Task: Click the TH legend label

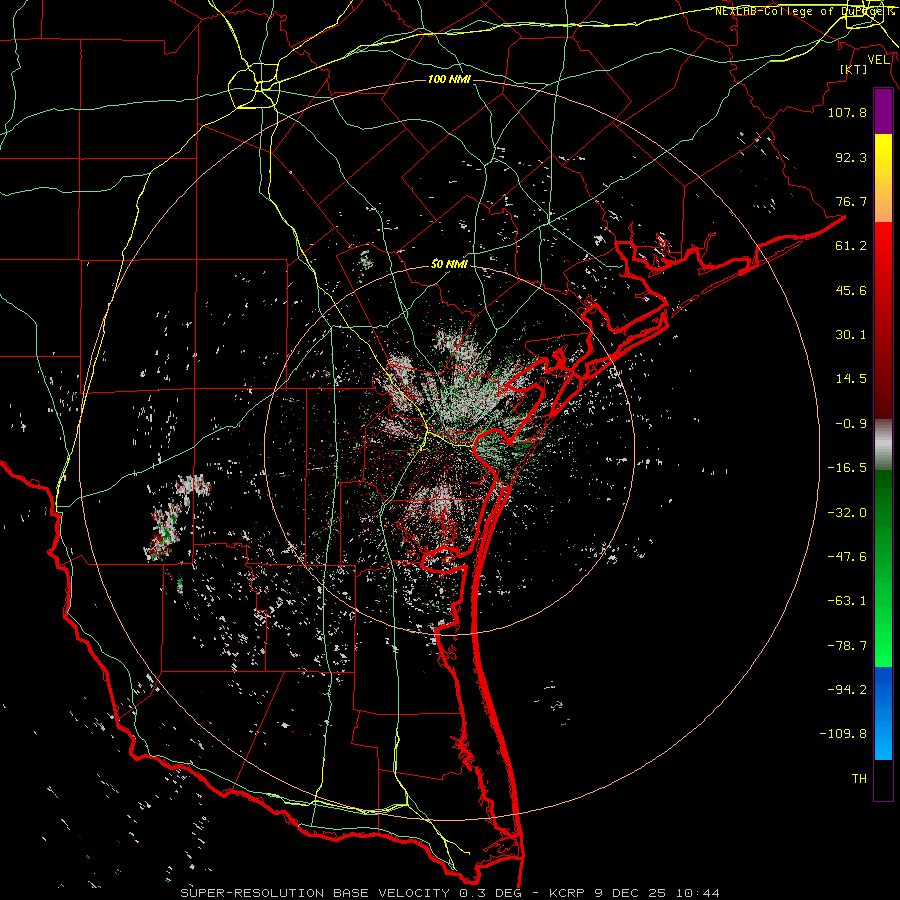Action: pos(859,779)
